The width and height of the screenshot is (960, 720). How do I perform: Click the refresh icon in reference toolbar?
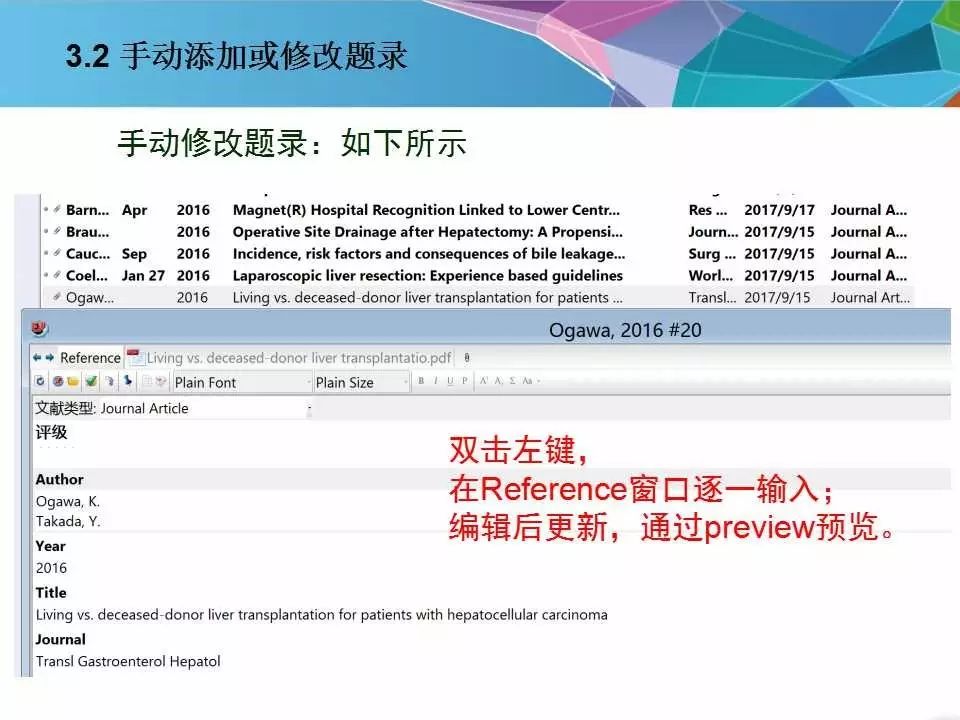pyautogui.click(x=40, y=381)
